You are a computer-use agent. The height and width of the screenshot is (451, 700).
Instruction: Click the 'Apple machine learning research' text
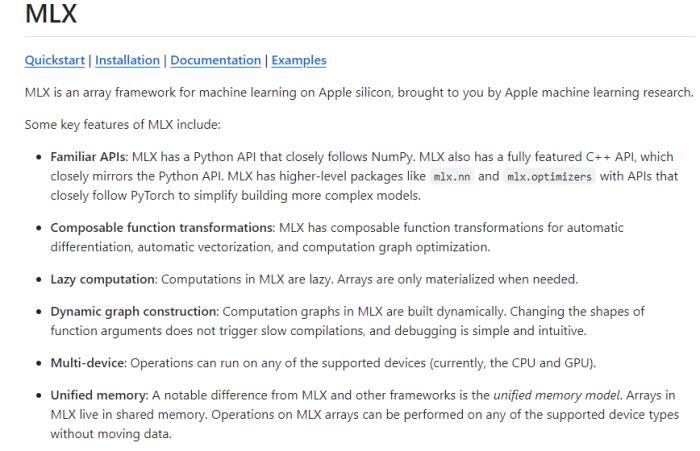[599, 92]
